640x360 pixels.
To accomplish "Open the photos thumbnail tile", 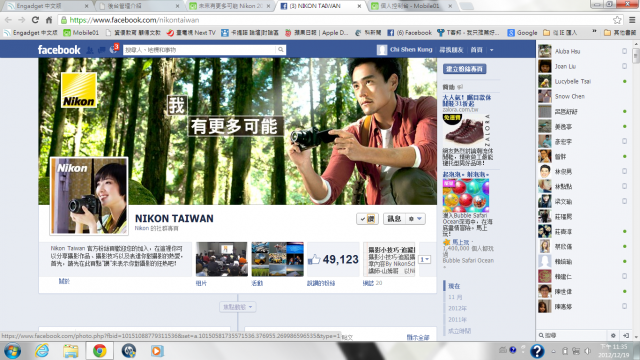I will [x=222, y=259].
